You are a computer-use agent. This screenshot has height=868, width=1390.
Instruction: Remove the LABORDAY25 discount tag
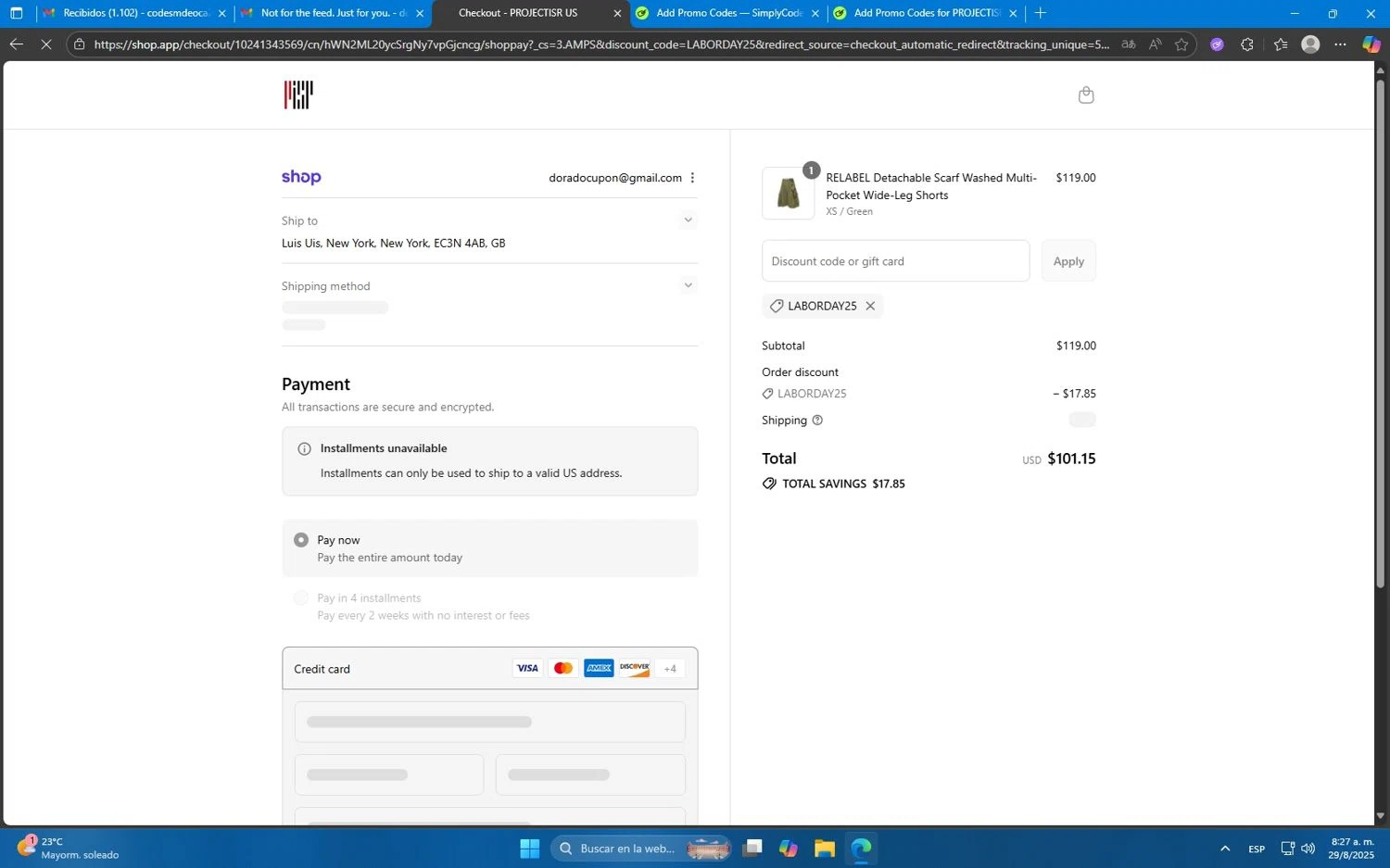(870, 306)
